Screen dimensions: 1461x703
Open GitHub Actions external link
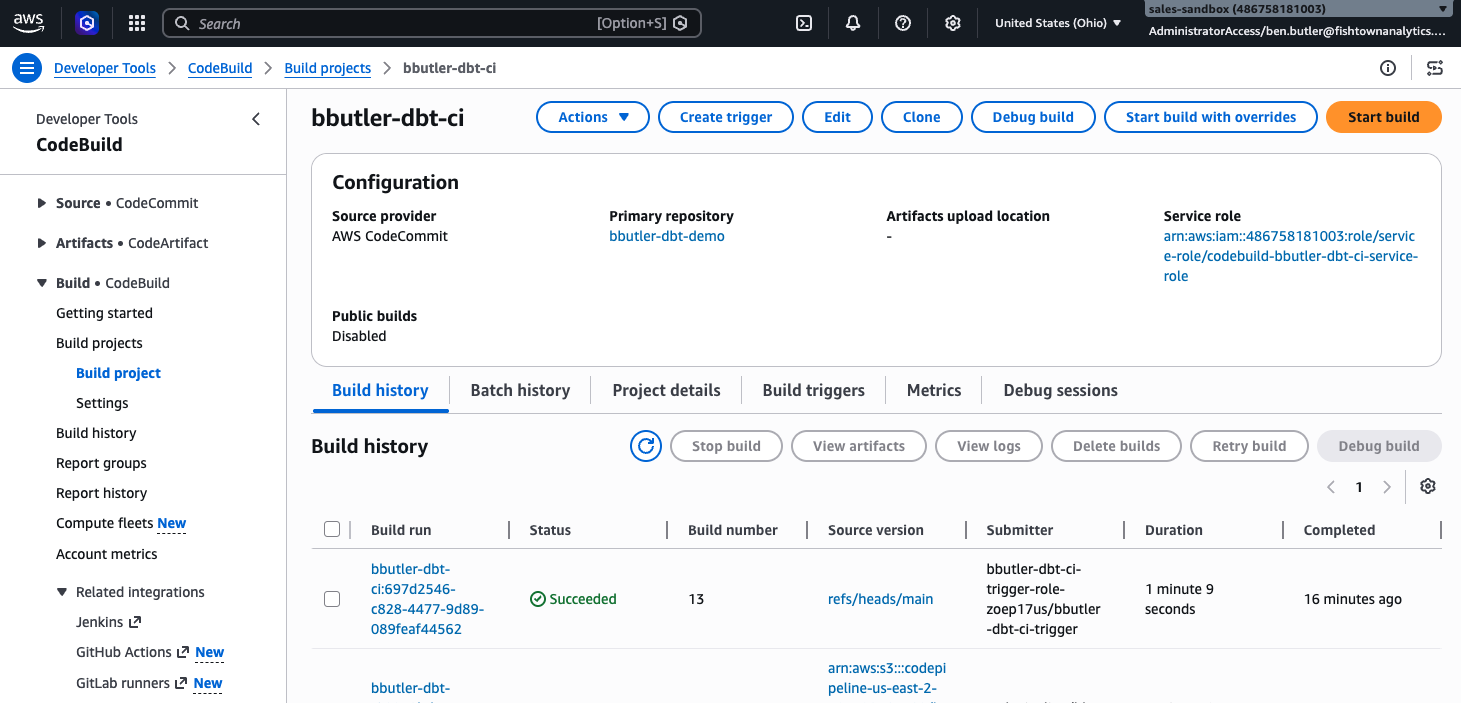(132, 652)
